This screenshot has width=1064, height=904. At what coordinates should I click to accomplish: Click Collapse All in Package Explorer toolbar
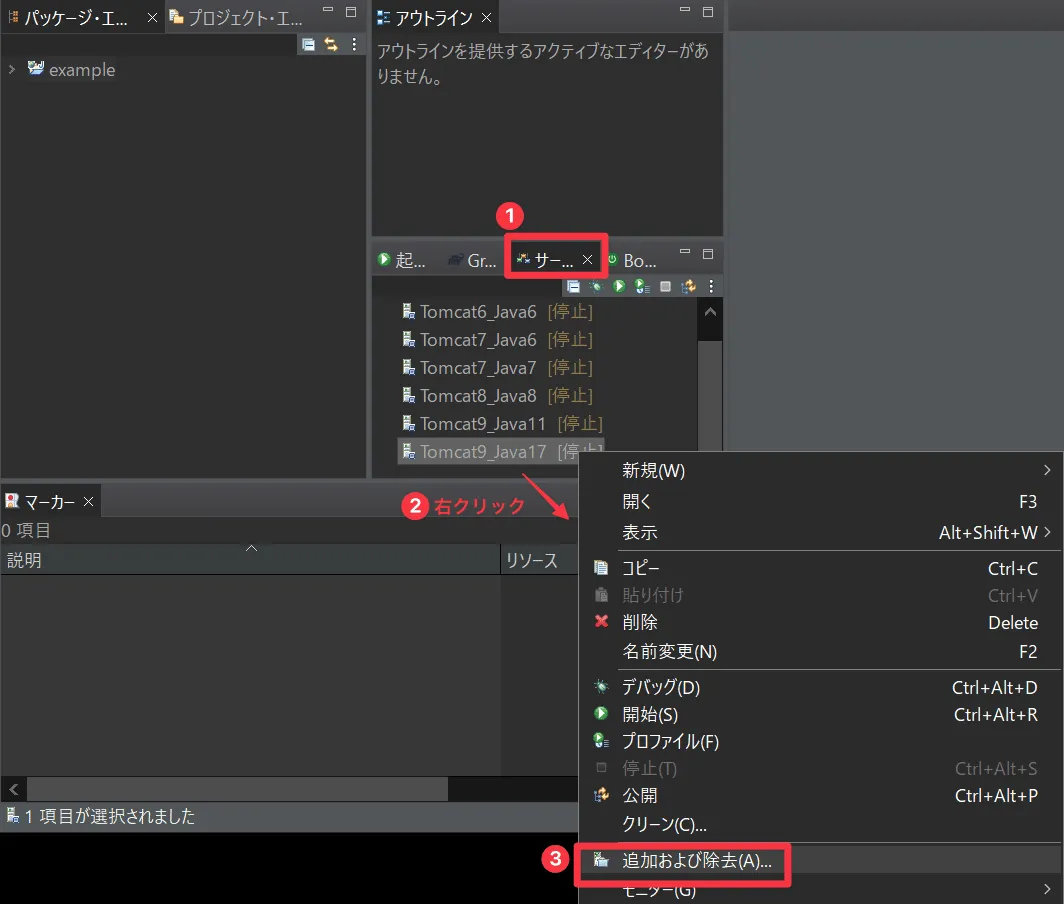click(x=309, y=45)
